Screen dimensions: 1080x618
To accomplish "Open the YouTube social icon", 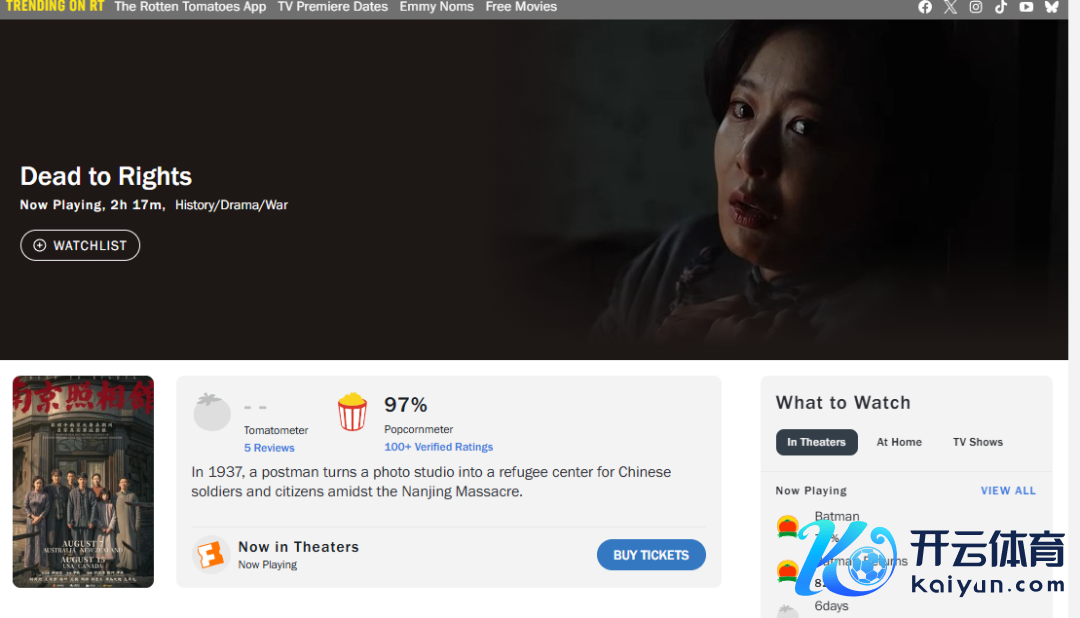I will coord(1026,7).
